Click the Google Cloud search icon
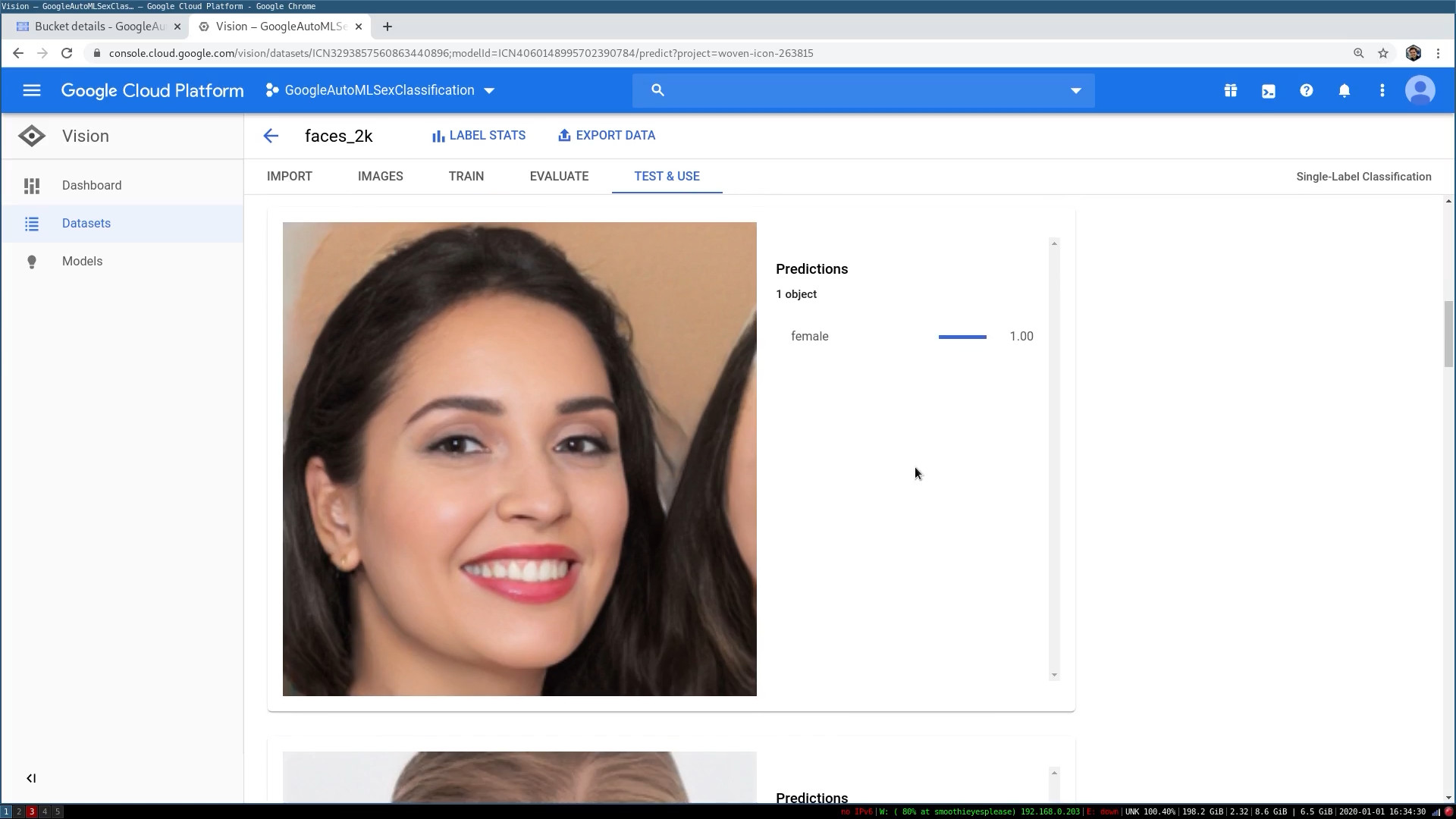Screen dimensions: 1456x819 pyautogui.click(x=657, y=90)
